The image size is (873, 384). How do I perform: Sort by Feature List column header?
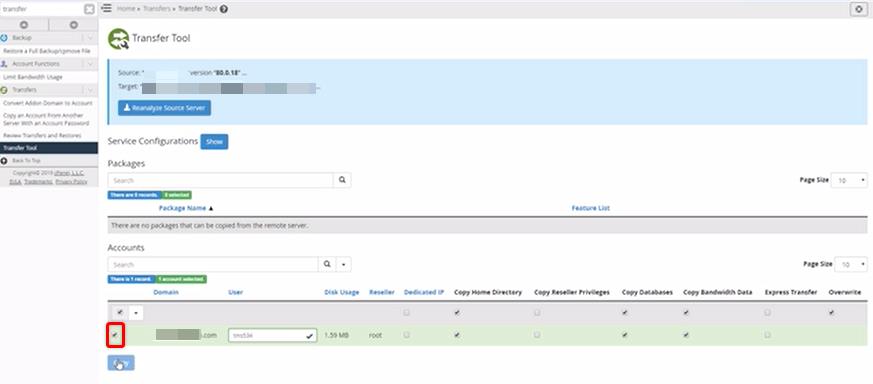(591, 208)
